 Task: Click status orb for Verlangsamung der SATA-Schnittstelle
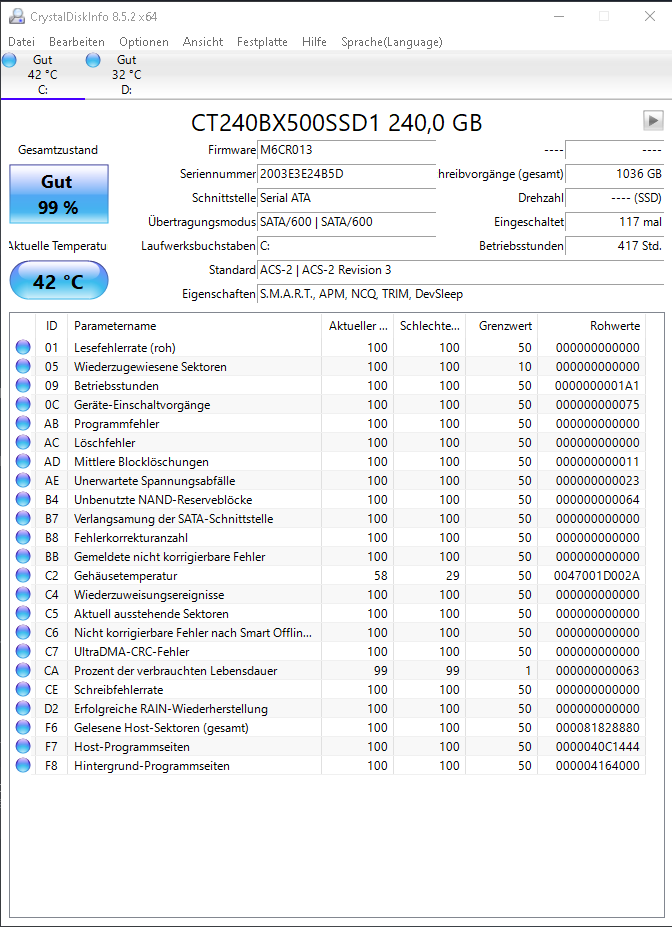click(23, 518)
